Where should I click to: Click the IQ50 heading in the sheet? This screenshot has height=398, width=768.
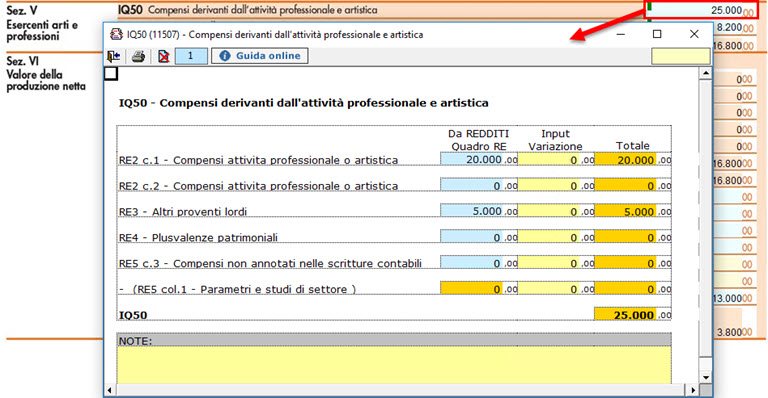(x=303, y=103)
